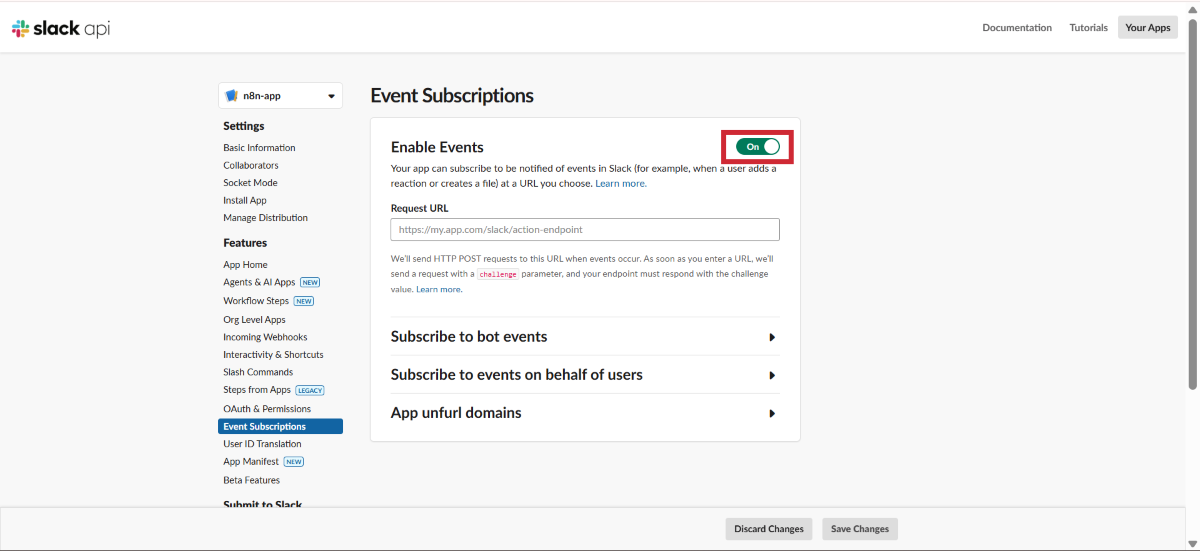Open Incoming Webhooks

tap(265, 337)
